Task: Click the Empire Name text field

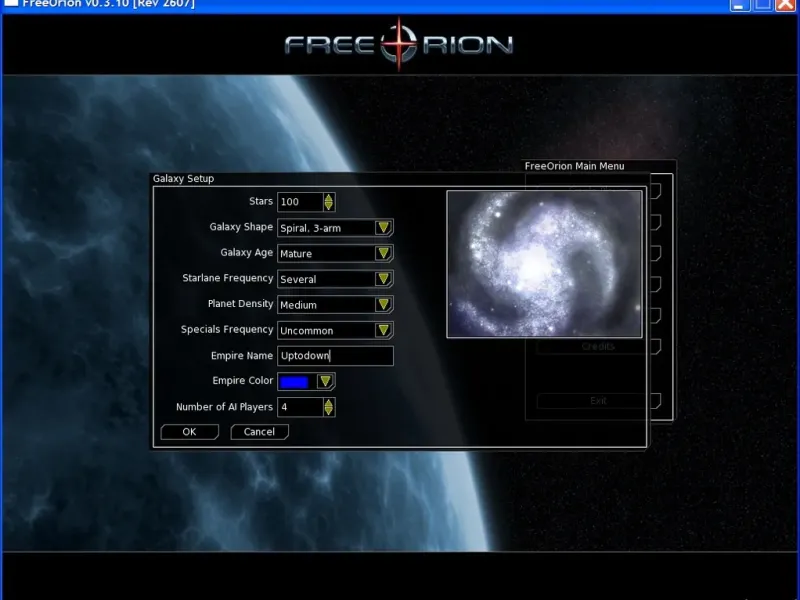Action: [335, 356]
